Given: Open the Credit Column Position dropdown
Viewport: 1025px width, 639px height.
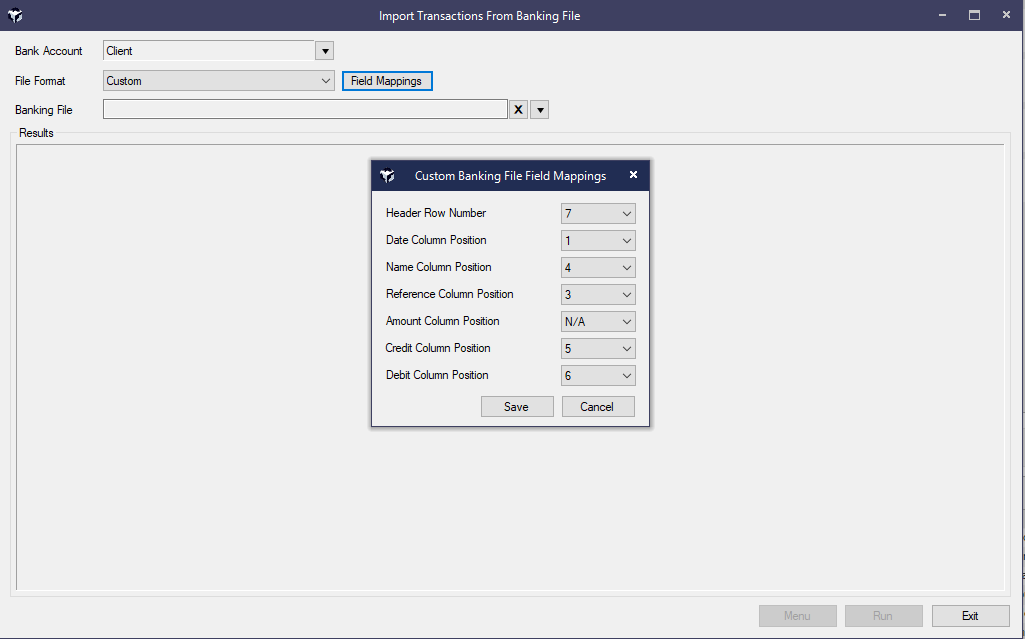Looking at the screenshot, I should click(598, 349).
